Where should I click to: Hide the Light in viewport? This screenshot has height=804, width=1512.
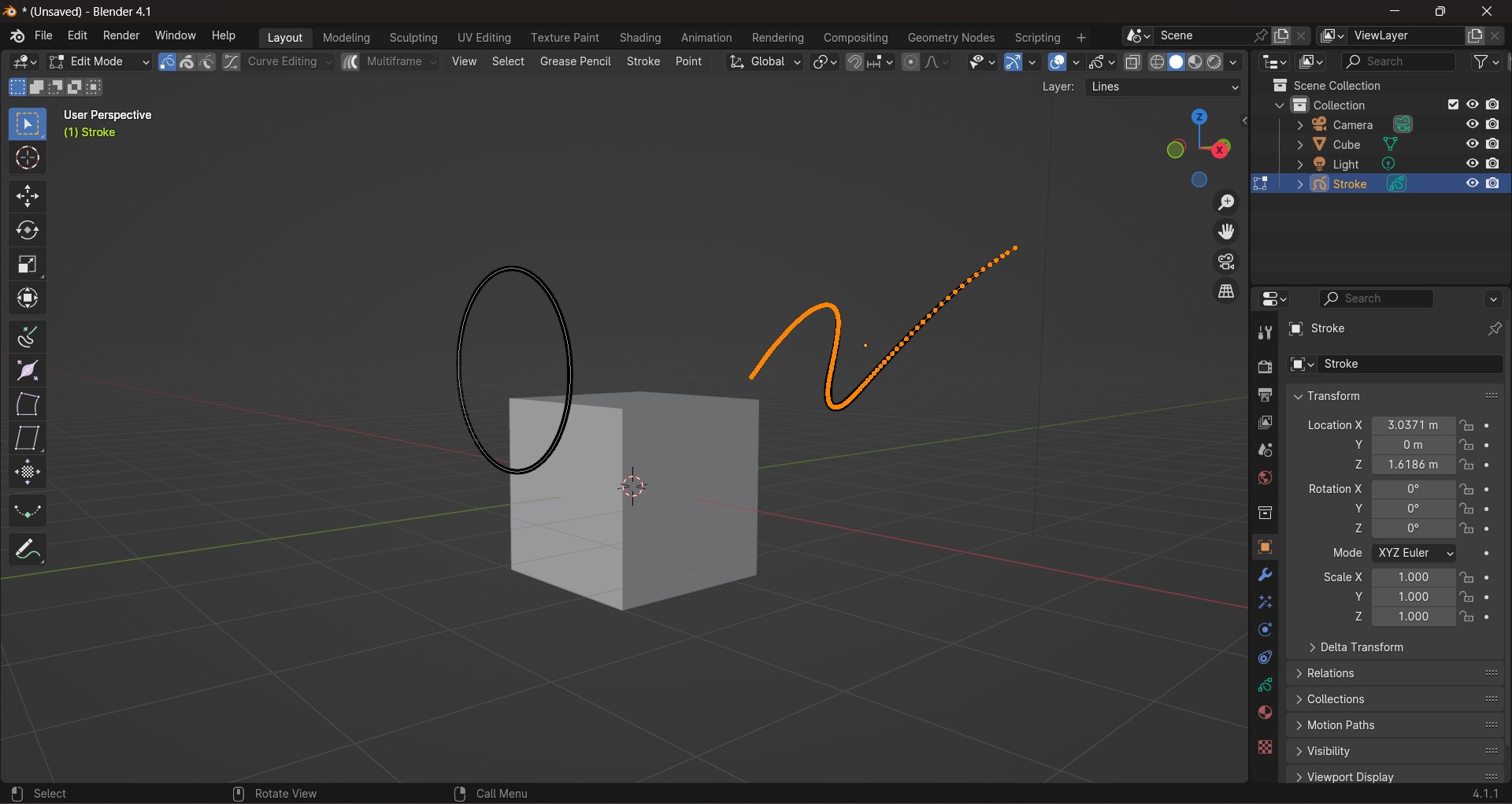pos(1473,164)
